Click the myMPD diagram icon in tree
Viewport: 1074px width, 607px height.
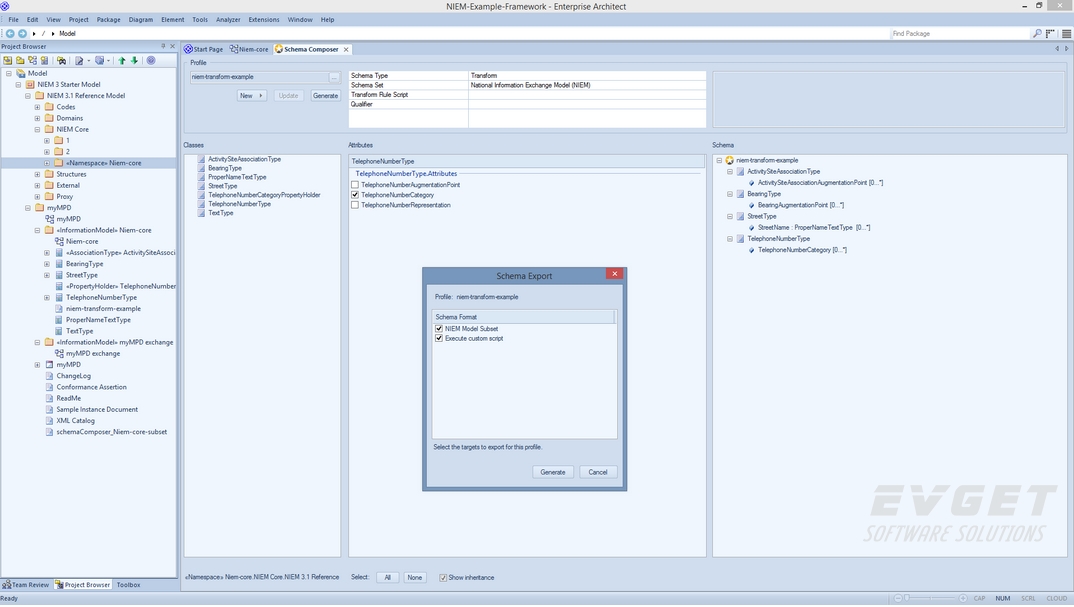click(x=49, y=219)
